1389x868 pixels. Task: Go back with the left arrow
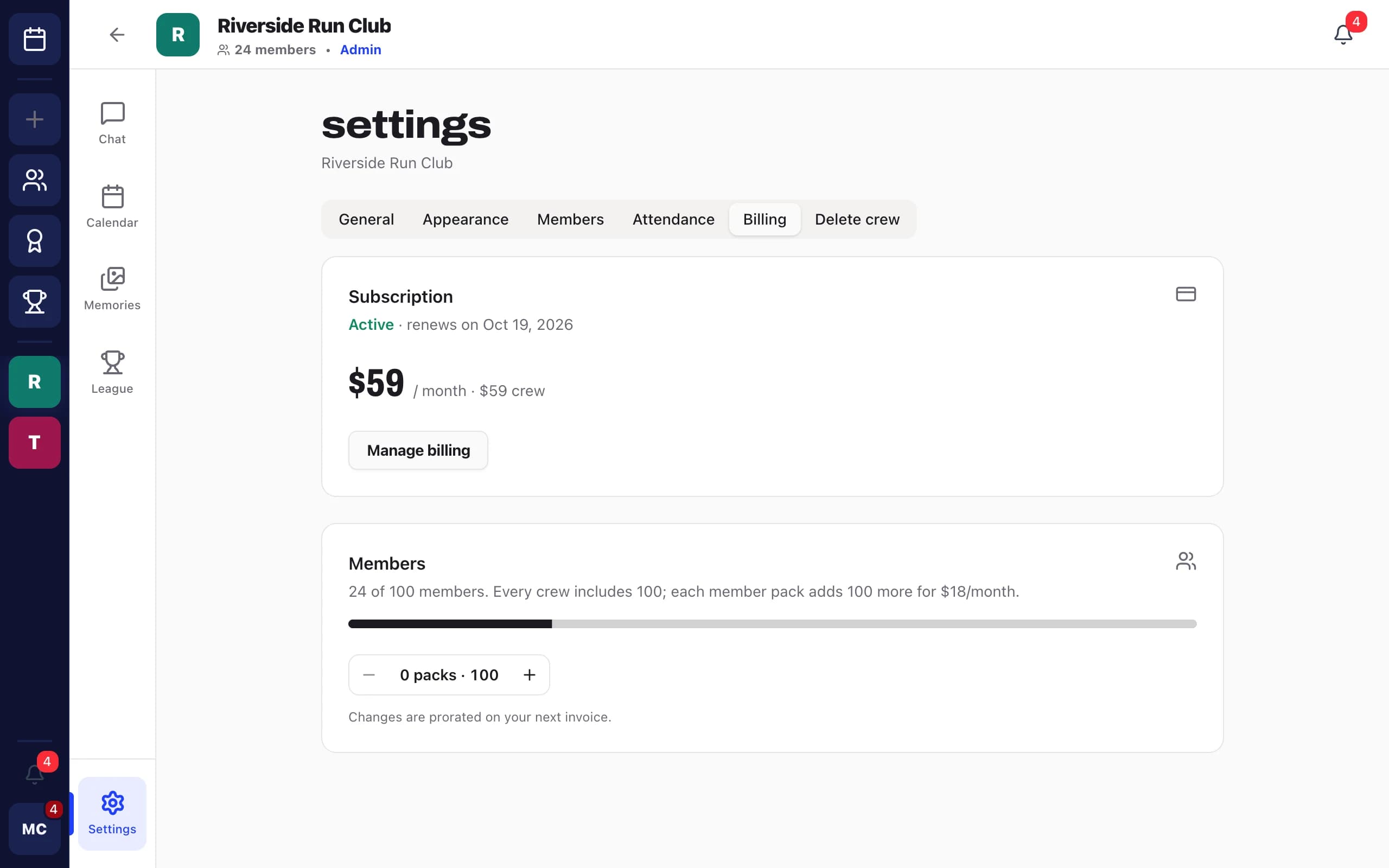pyautogui.click(x=117, y=34)
